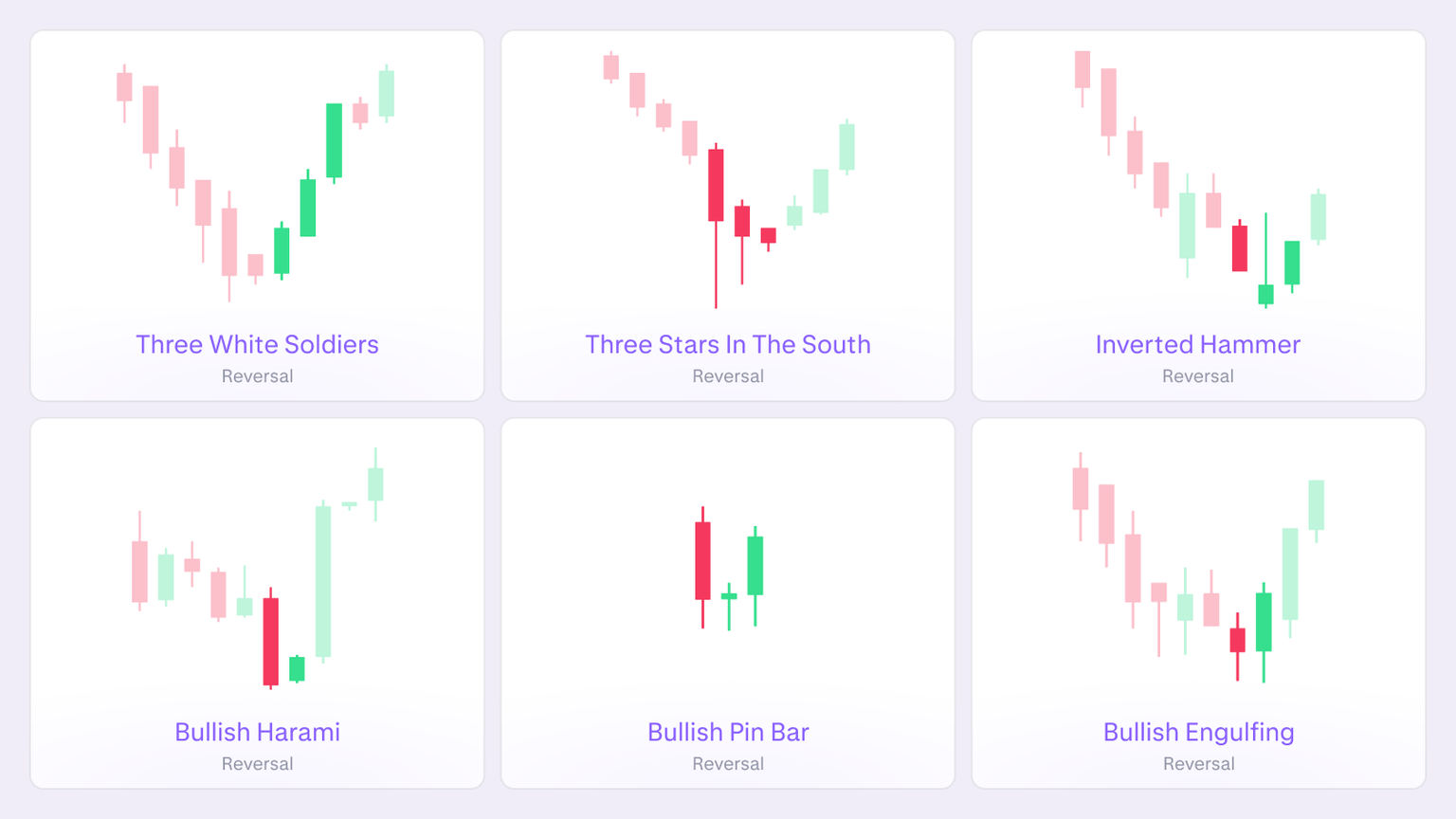This screenshot has height=819, width=1456.
Task: Click the Bullish Engulfing chart illustration
Action: pyautogui.click(x=1197, y=569)
